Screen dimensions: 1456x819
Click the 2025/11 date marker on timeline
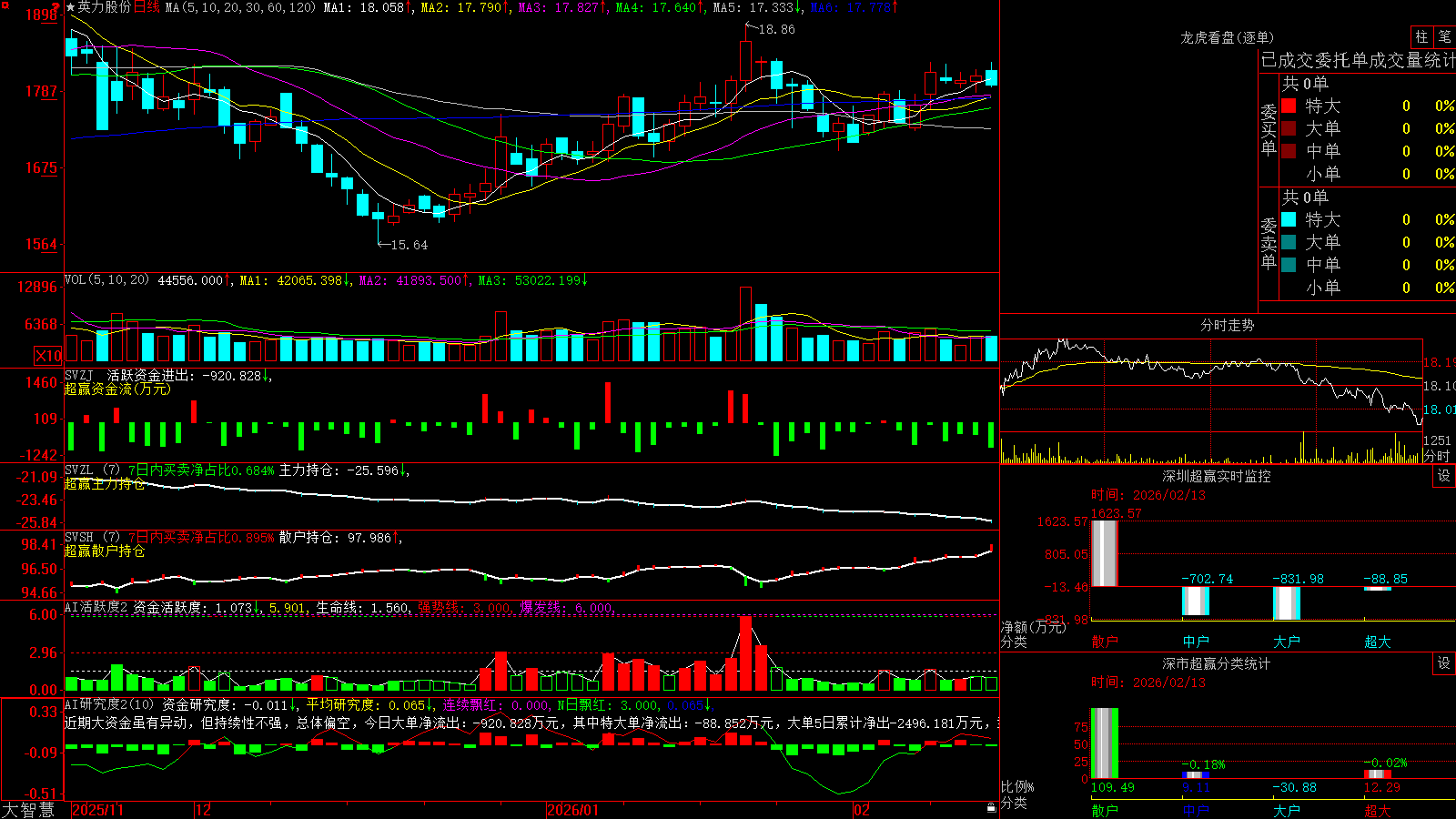[97, 810]
